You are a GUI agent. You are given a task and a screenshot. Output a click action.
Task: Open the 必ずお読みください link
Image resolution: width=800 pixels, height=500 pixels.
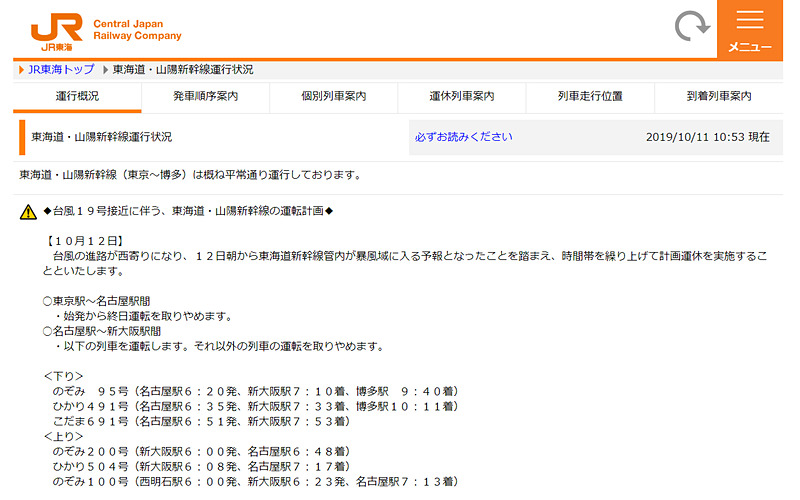pos(463,137)
